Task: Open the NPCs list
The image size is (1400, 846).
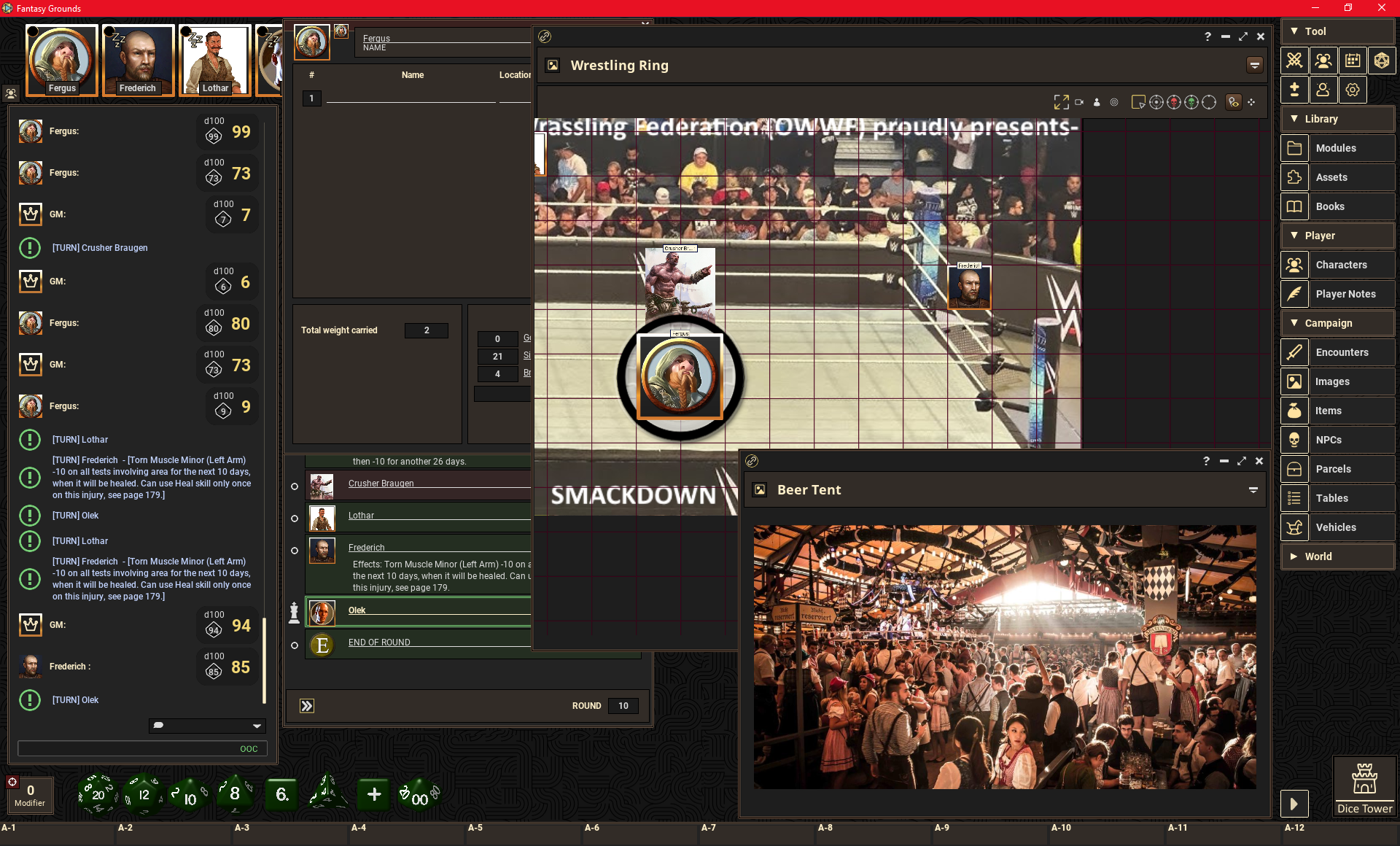Action: (x=1337, y=440)
